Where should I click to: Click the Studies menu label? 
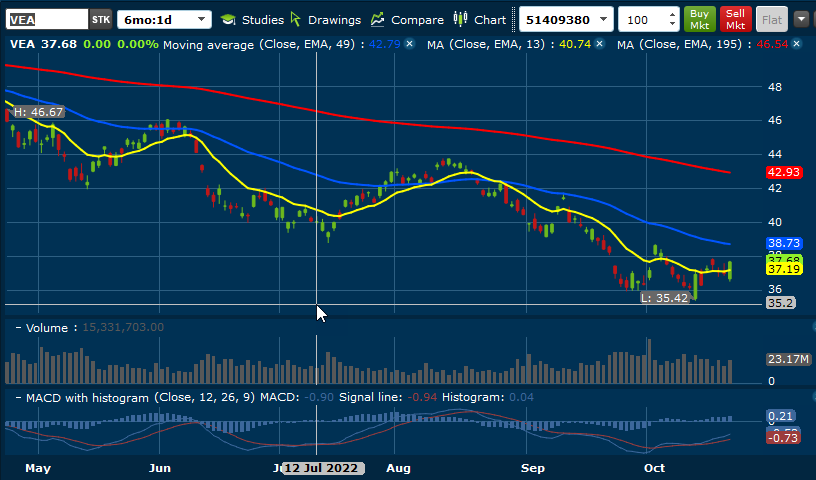[x=263, y=20]
